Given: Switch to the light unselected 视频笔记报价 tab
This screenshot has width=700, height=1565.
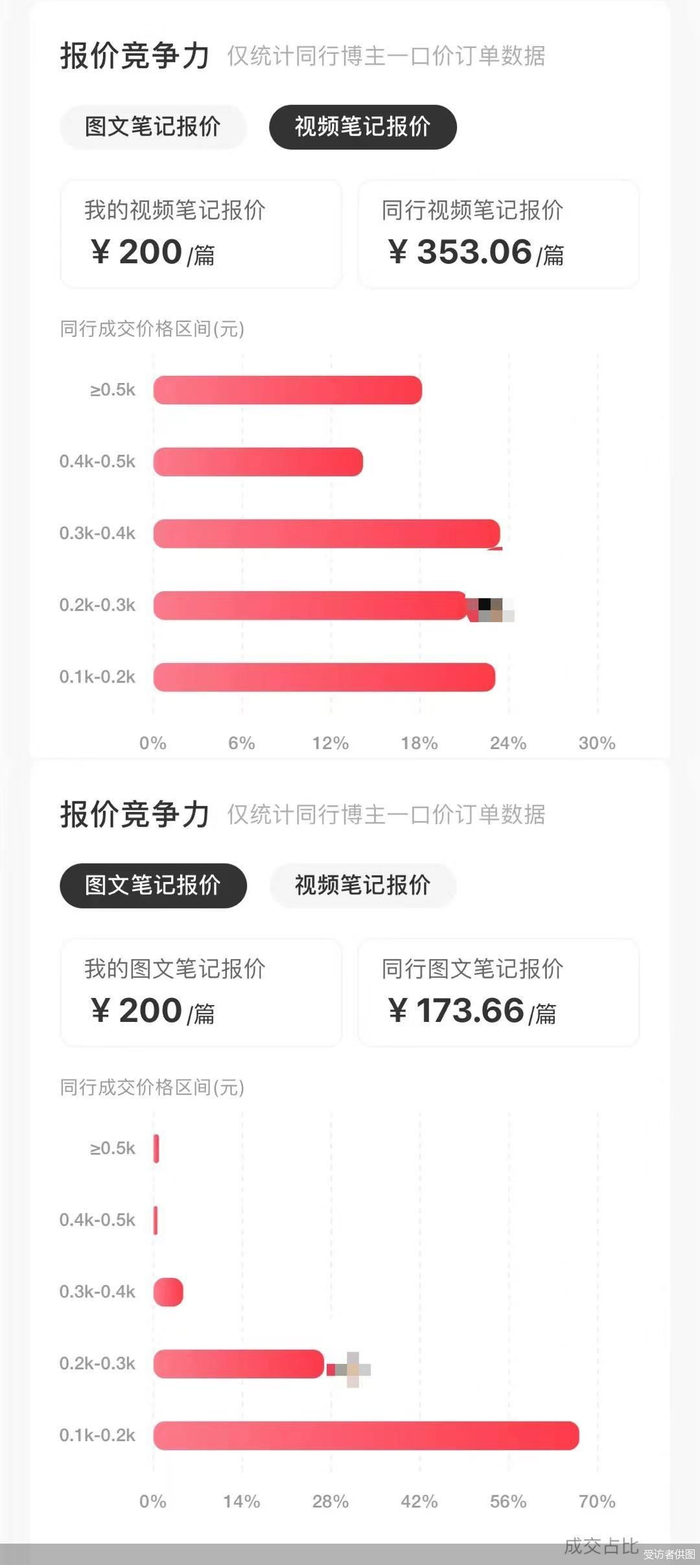Looking at the screenshot, I should [362, 885].
